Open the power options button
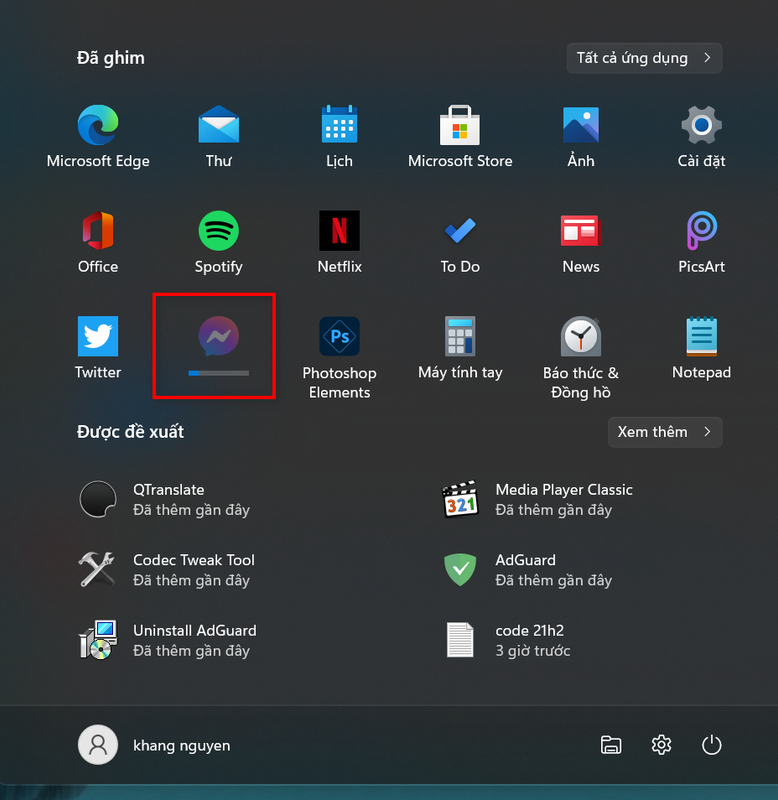 point(711,745)
